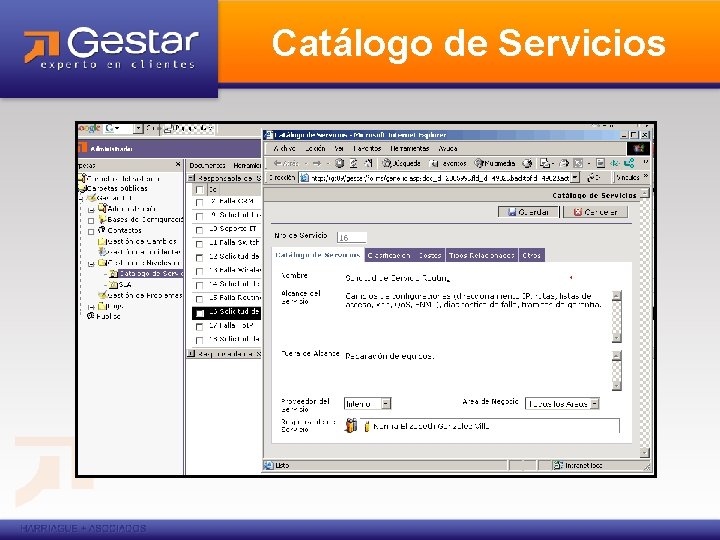
Task: Click the people icon next to Responsable del Servicio
Action: click(x=351, y=426)
